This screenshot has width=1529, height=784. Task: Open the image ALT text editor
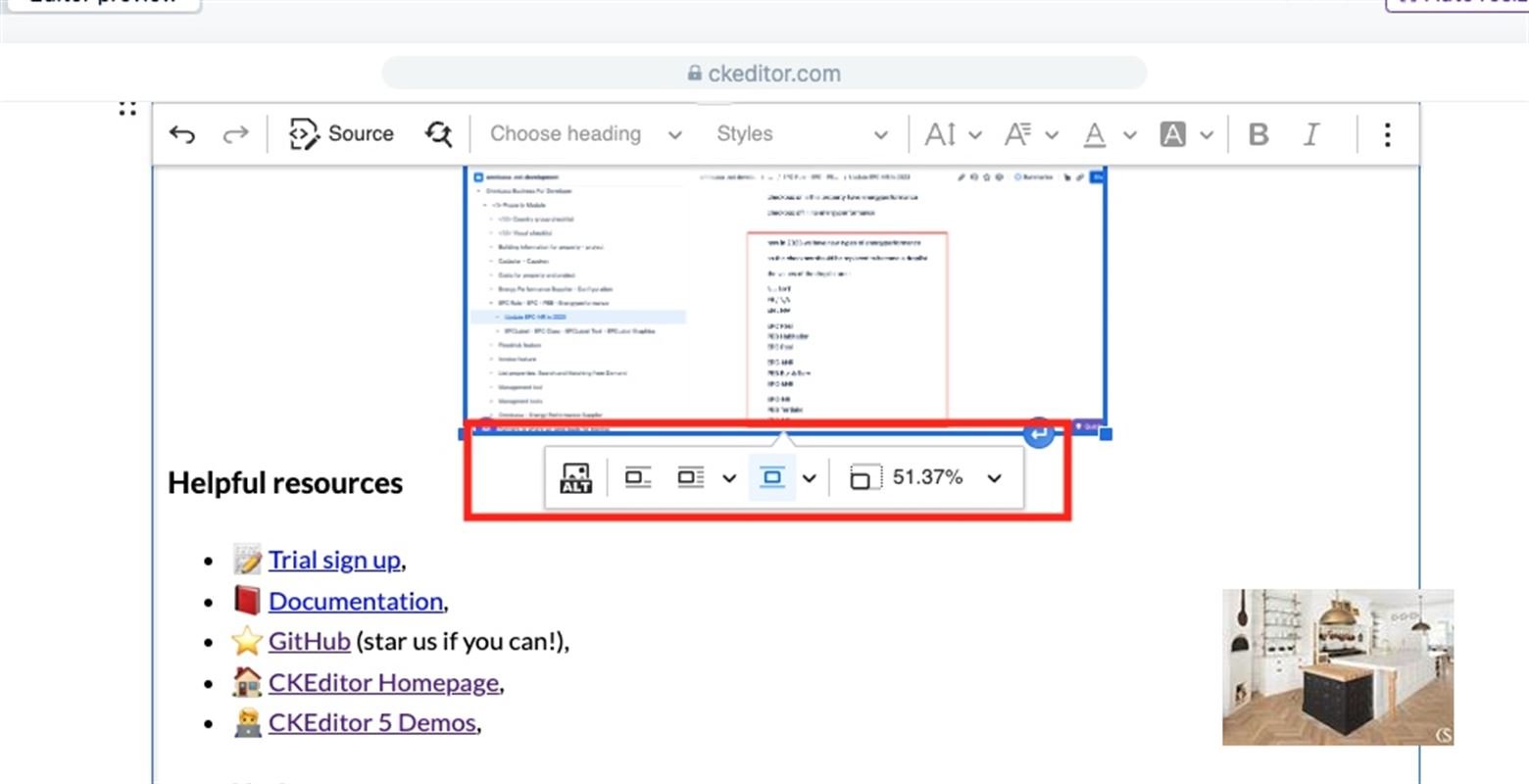click(575, 478)
